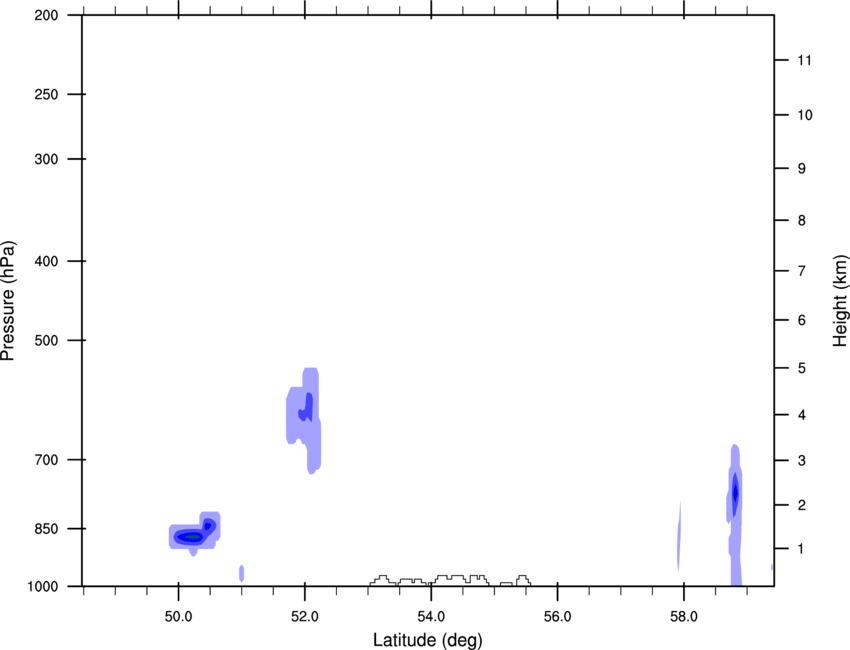Image resolution: width=850 pixels, height=650 pixels.
Task: Select the 700 pressure tick label
Action: [46, 460]
